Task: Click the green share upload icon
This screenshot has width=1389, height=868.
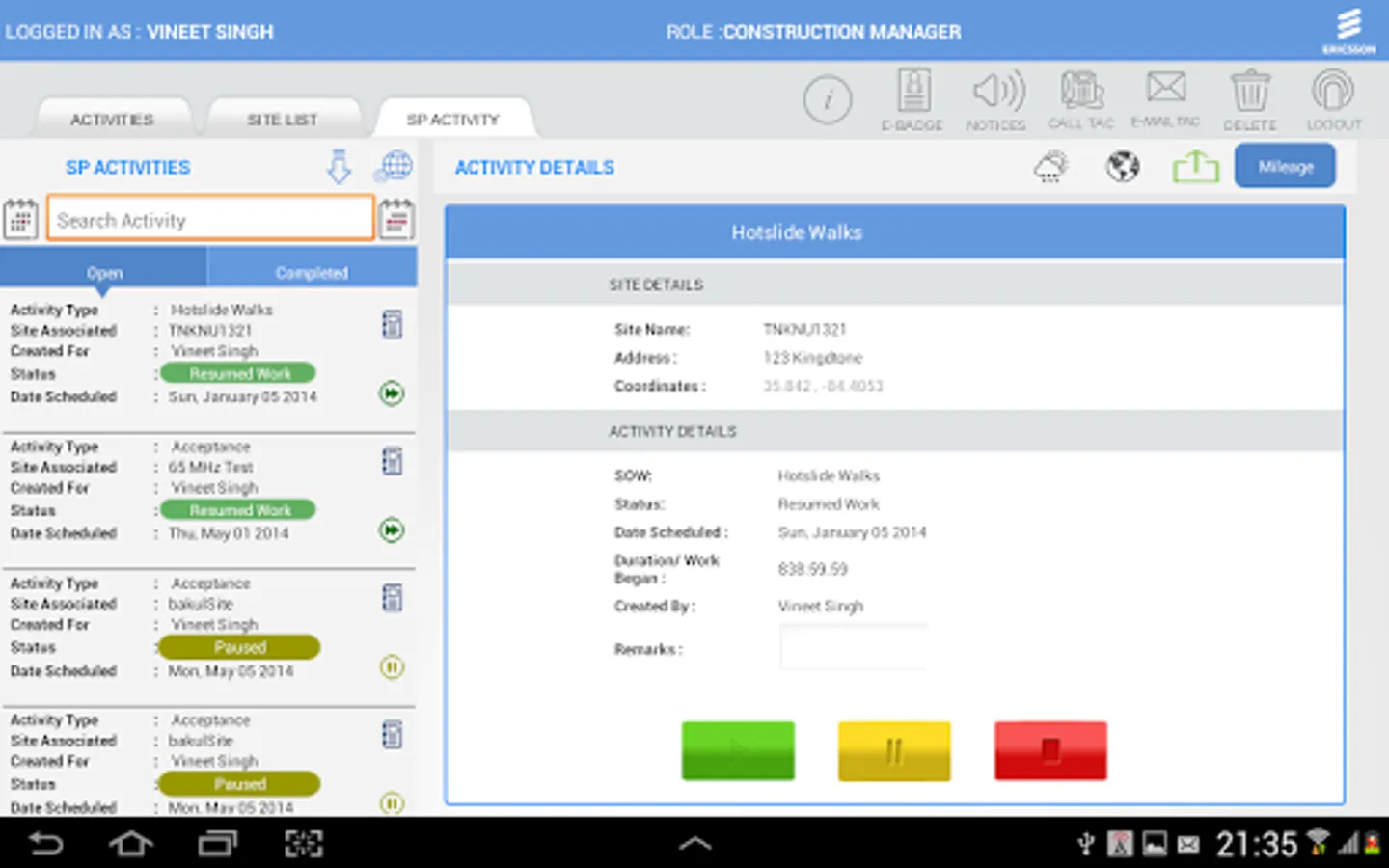Action: pos(1195,167)
